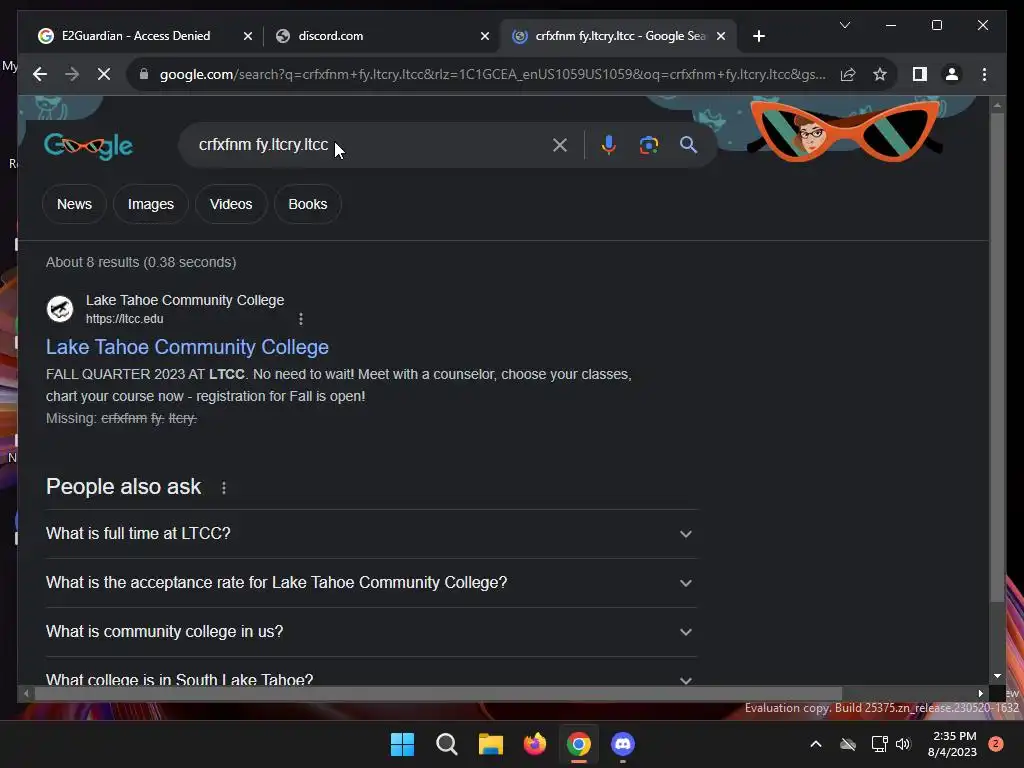Click the horizontal scroll right arrow

click(x=980, y=694)
